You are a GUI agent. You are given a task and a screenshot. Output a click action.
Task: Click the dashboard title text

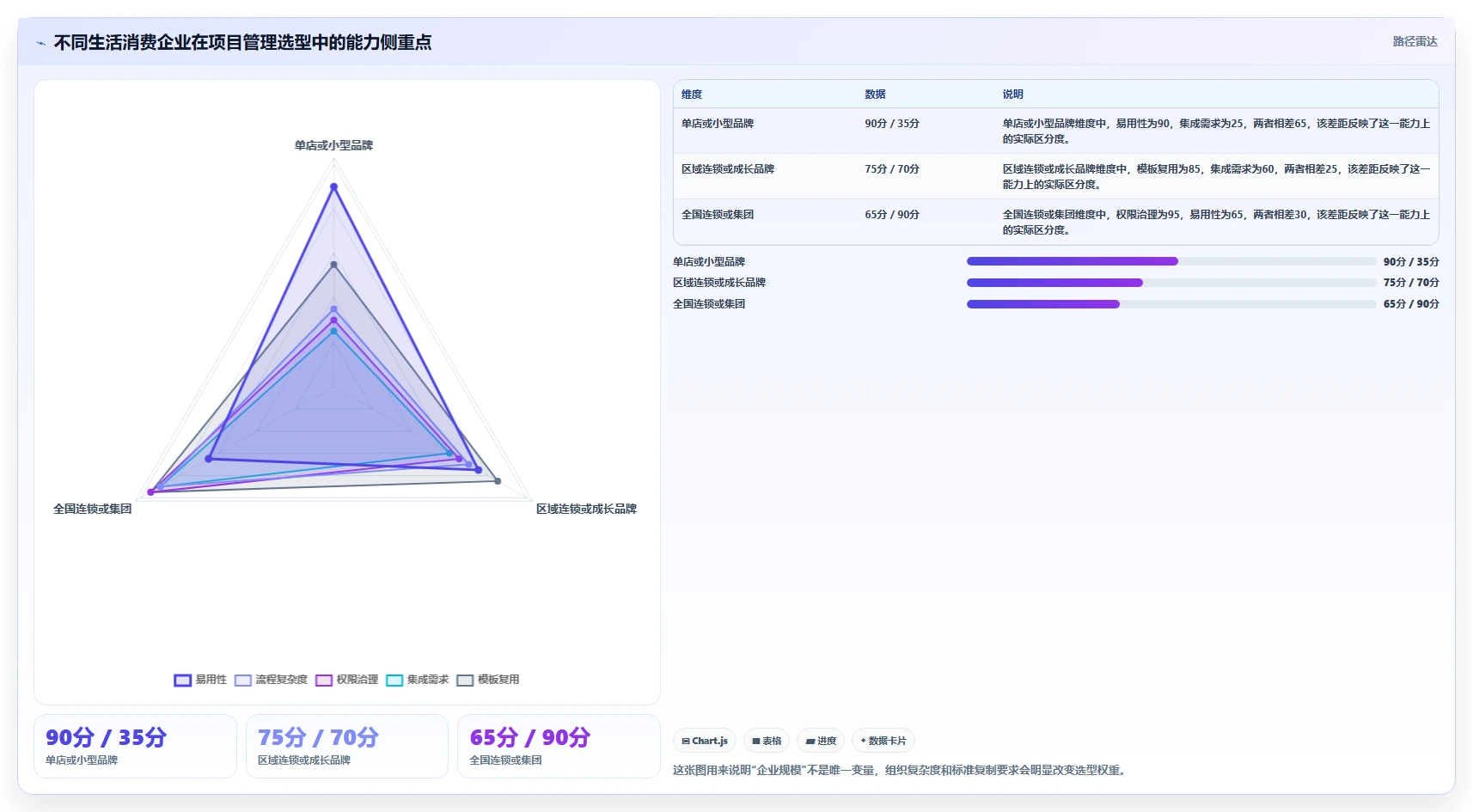click(x=242, y=42)
